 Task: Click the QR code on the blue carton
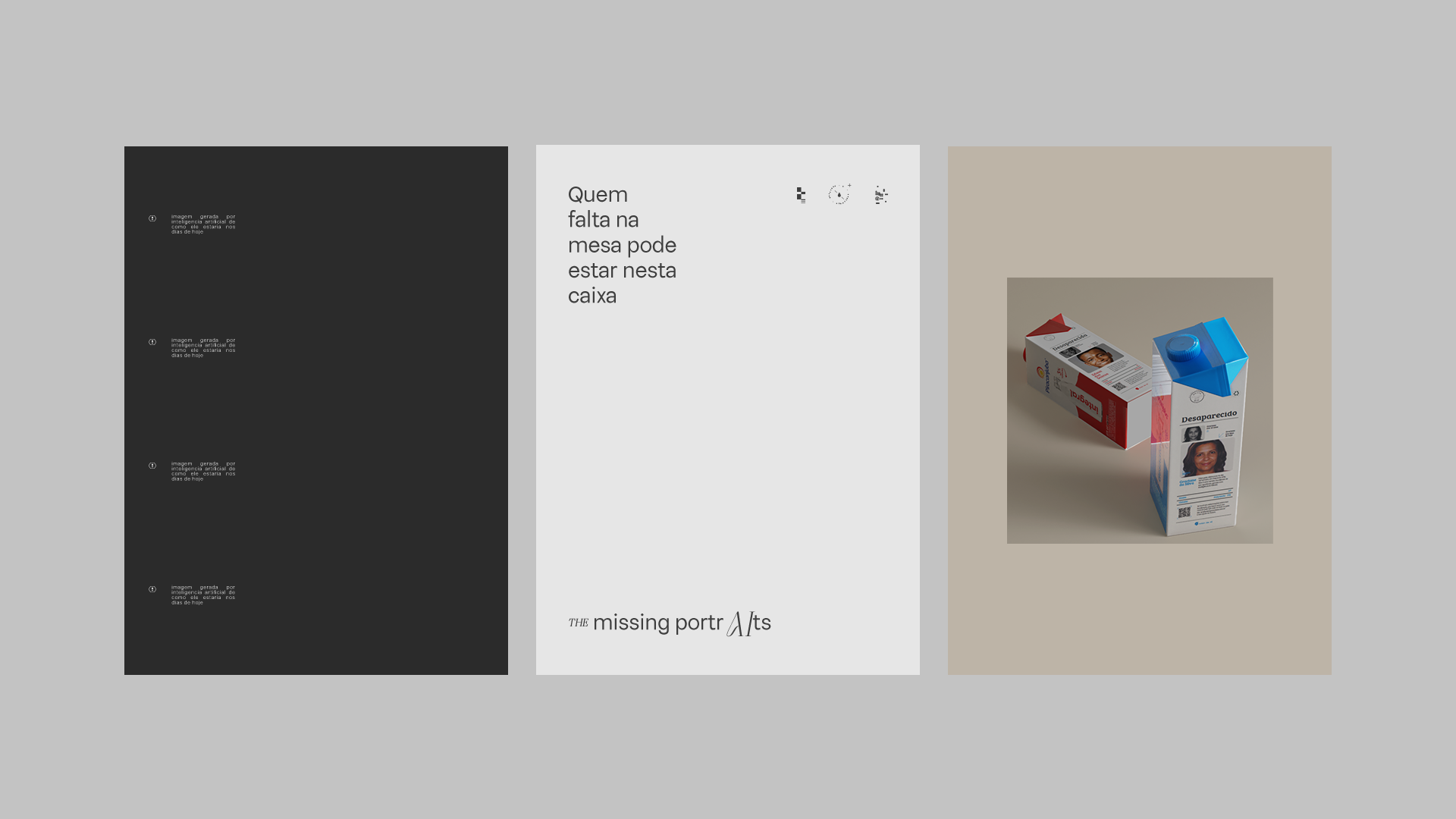click(x=1184, y=513)
